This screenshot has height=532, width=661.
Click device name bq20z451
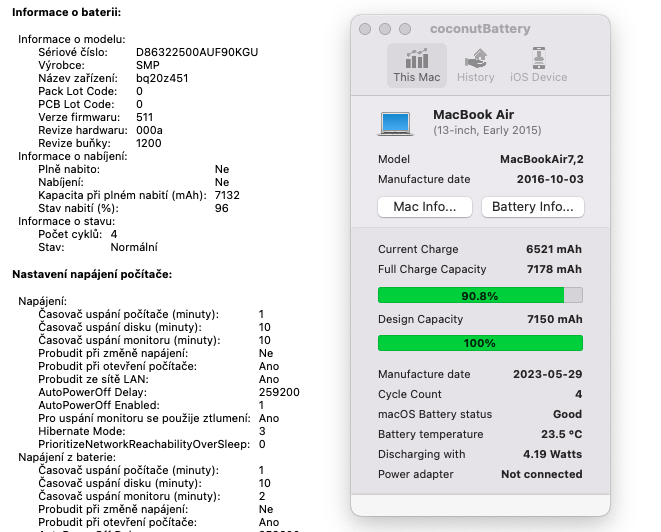click(x=162, y=78)
